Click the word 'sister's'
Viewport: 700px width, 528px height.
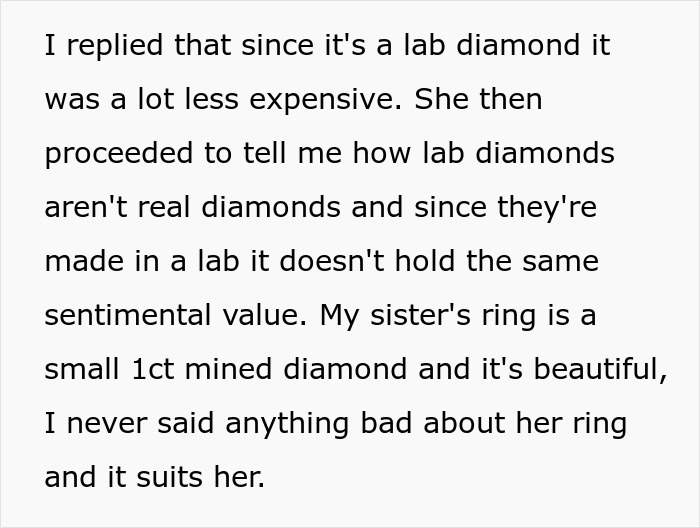pyautogui.click(x=424, y=315)
